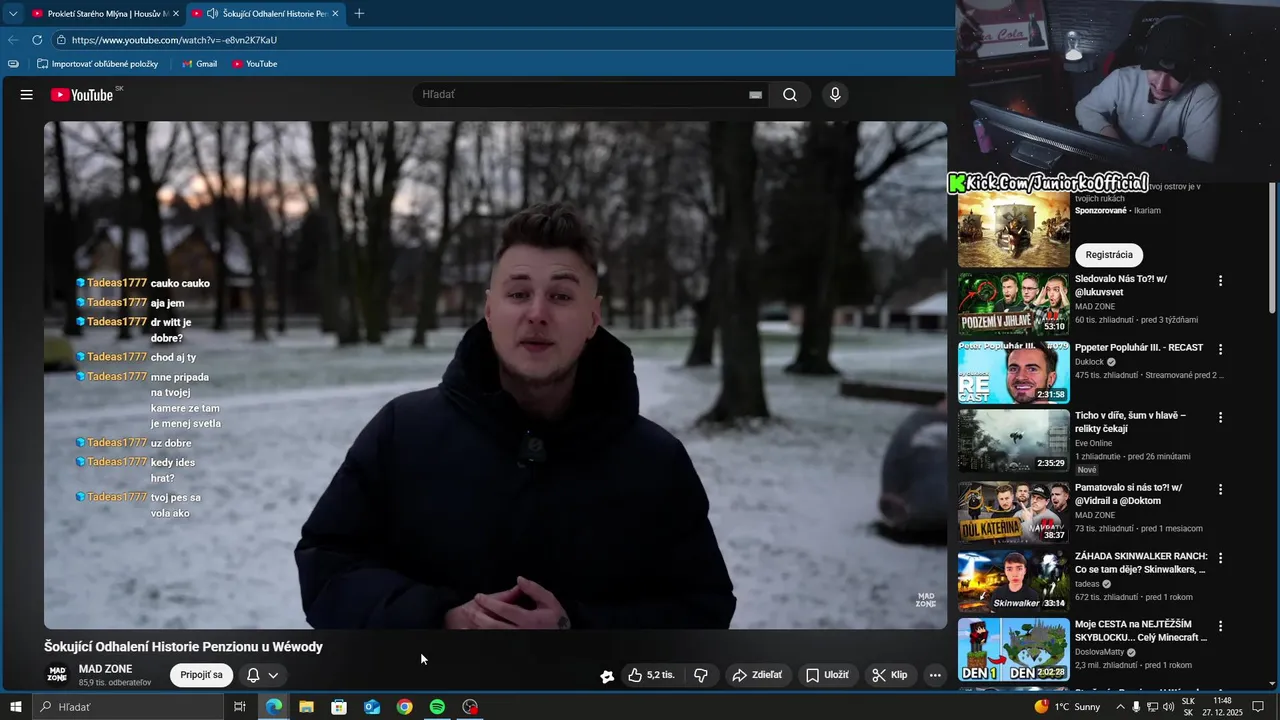The height and width of the screenshot is (720, 1280).
Task: Open the sponsored Ikariam ad thumbnail
Action: tap(1014, 230)
